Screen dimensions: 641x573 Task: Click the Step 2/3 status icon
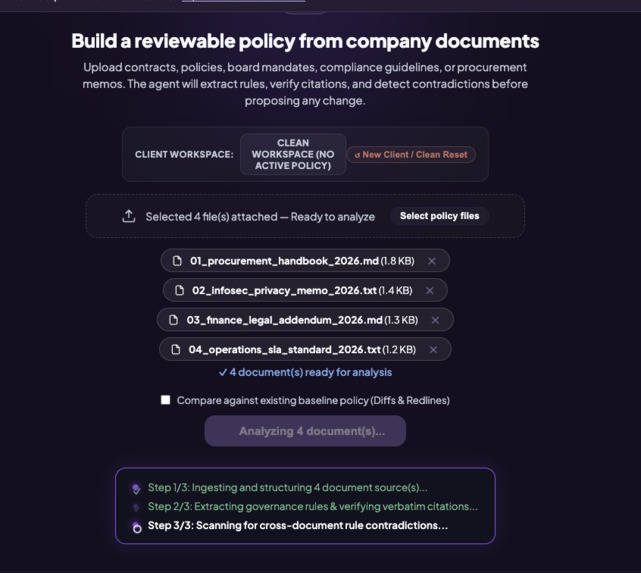(136, 507)
